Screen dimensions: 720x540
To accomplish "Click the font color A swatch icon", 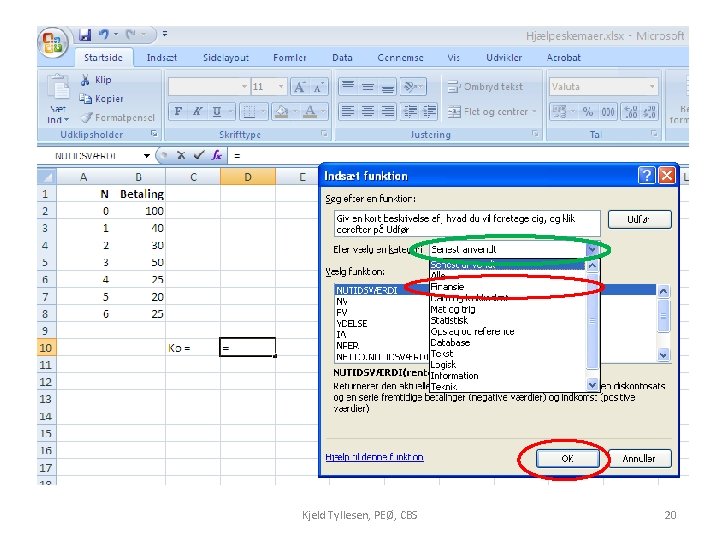I will (310, 112).
